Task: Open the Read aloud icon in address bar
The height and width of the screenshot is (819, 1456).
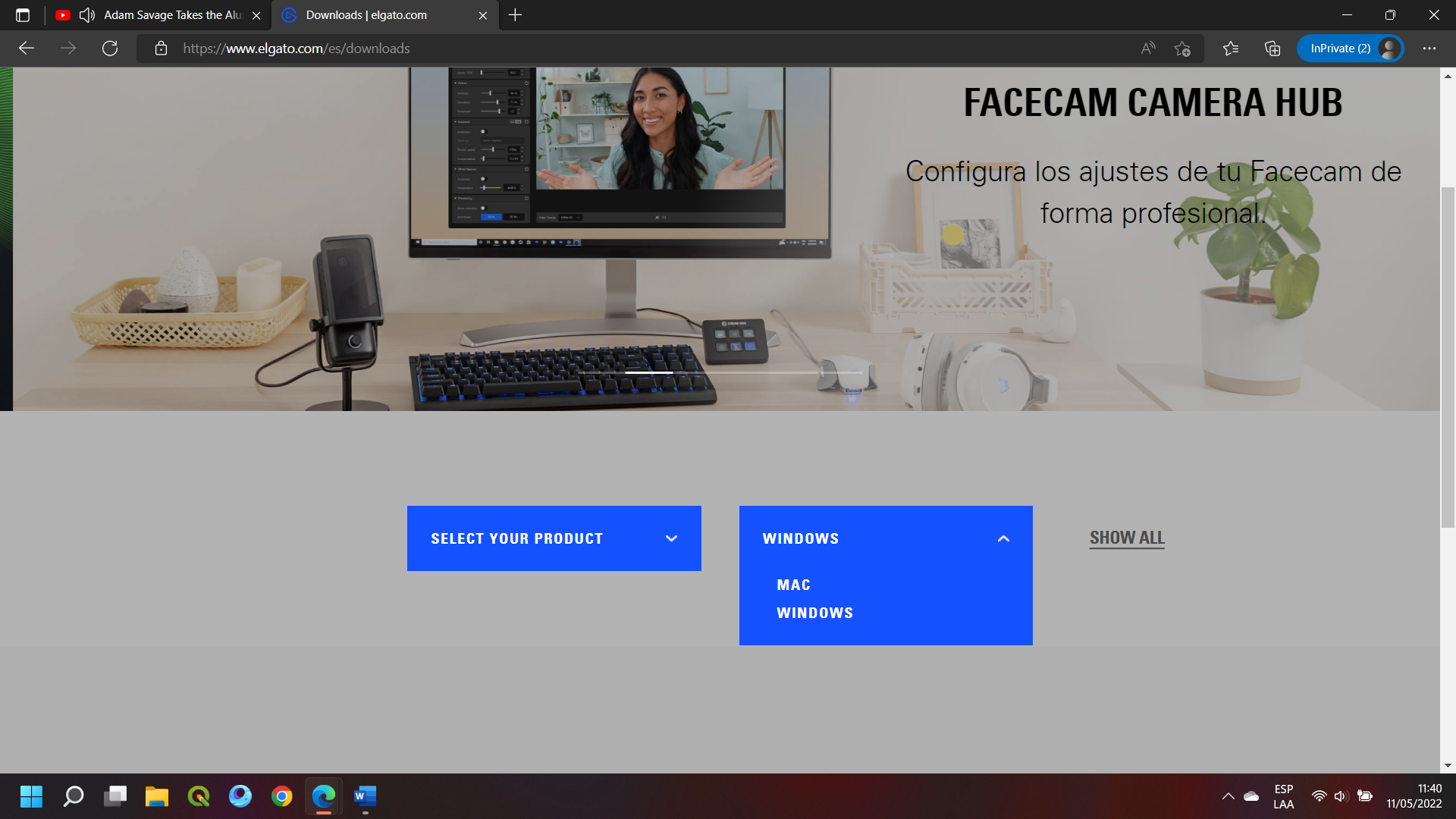Action: [1148, 49]
